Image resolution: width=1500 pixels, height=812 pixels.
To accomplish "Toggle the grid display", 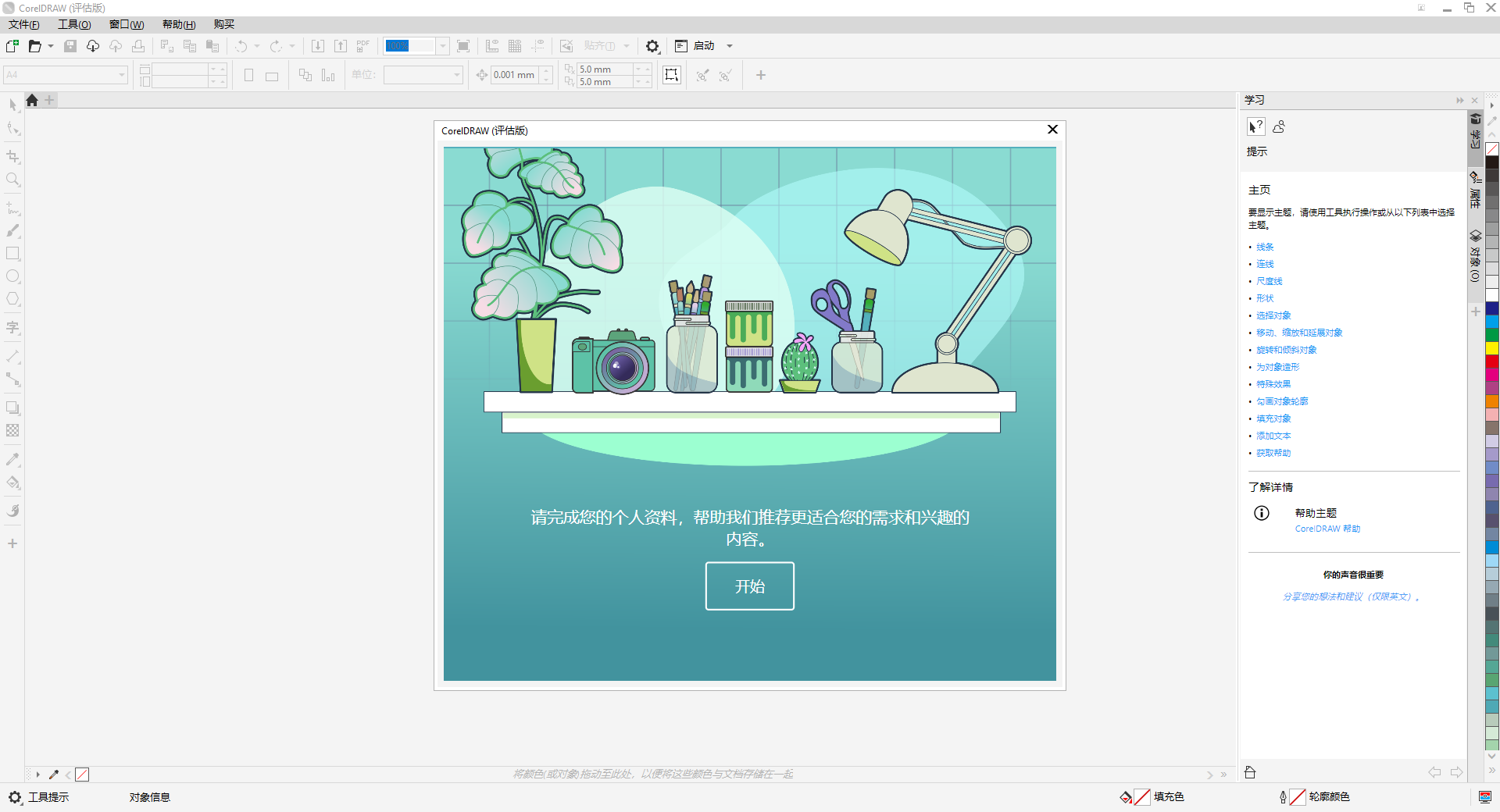I will tap(515, 46).
